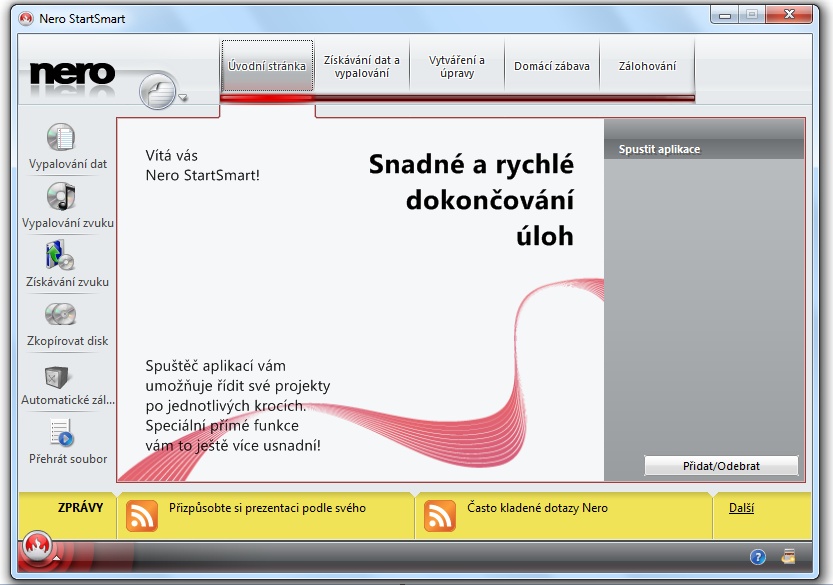
Task: Click the ZPRÁVY news label
Action: (x=80, y=507)
